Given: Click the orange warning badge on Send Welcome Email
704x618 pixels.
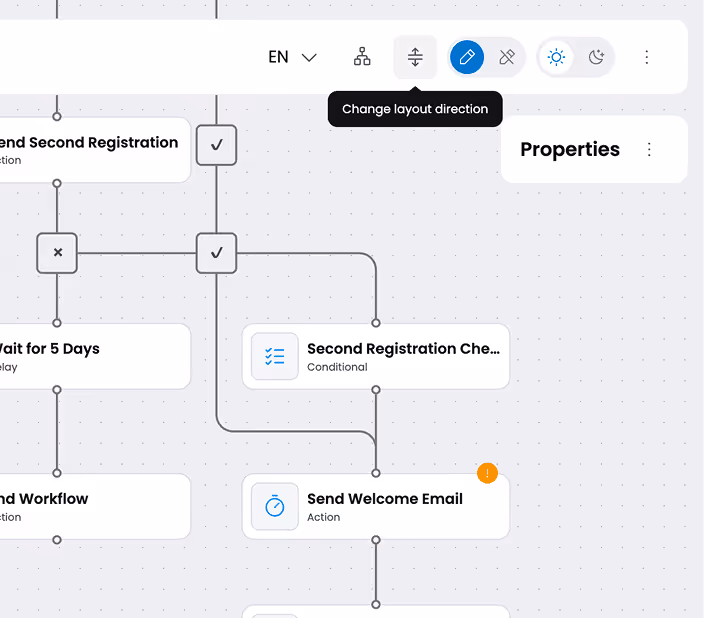Looking at the screenshot, I should point(487,473).
